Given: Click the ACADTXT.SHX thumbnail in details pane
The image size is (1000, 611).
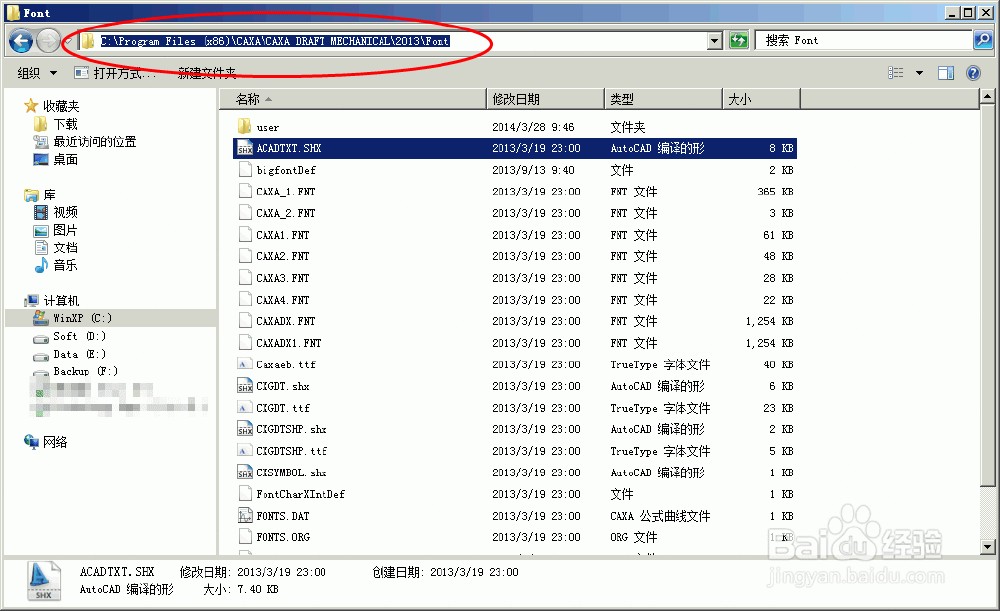Looking at the screenshot, I should coord(44,581).
